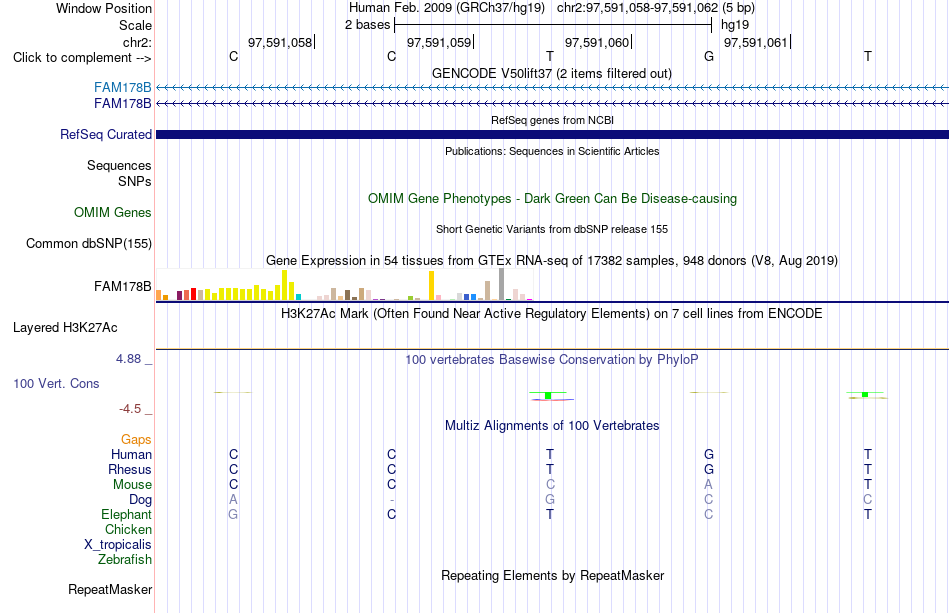Image resolution: width=950 pixels, height=613 pixels.
Task: Click the '2 bases' scale label
Action: tap(367, 25)
